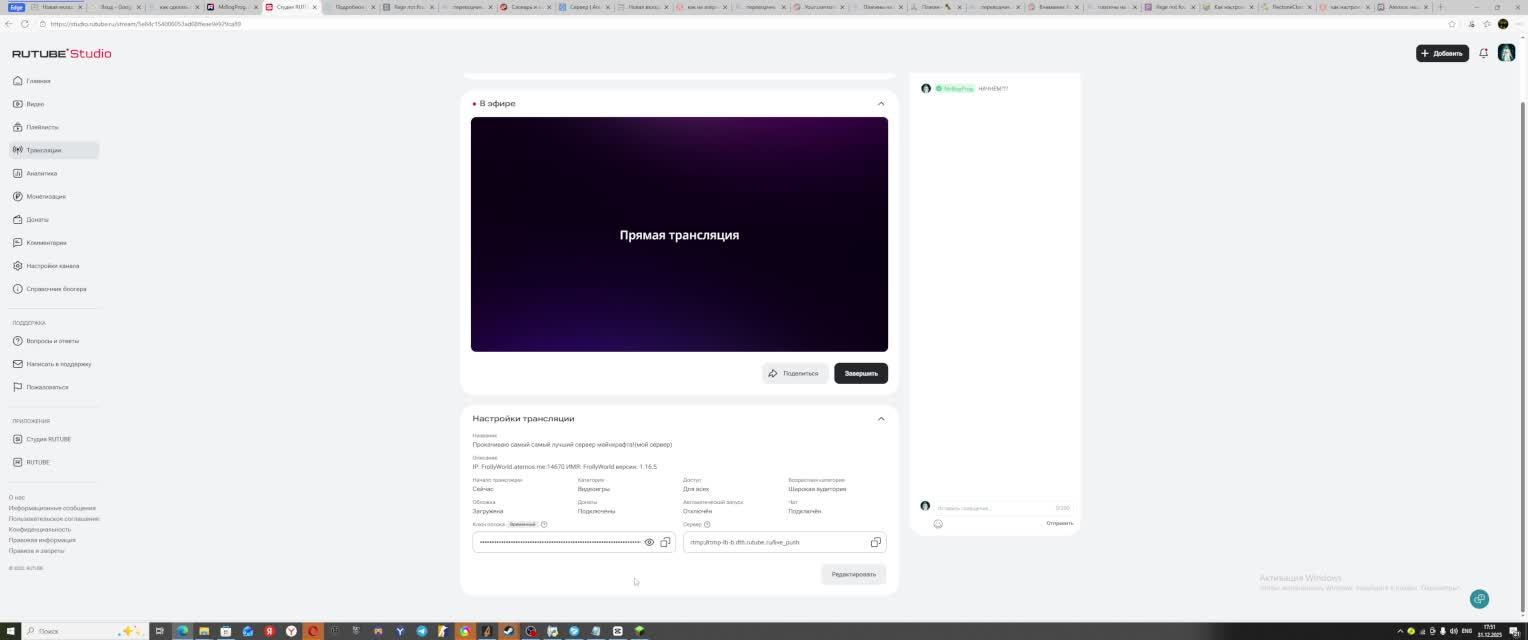The image size is (1528, 640).
Task: Click help icon next to Ключ потока
Action: pyautogui.click(x=544, y=524)
